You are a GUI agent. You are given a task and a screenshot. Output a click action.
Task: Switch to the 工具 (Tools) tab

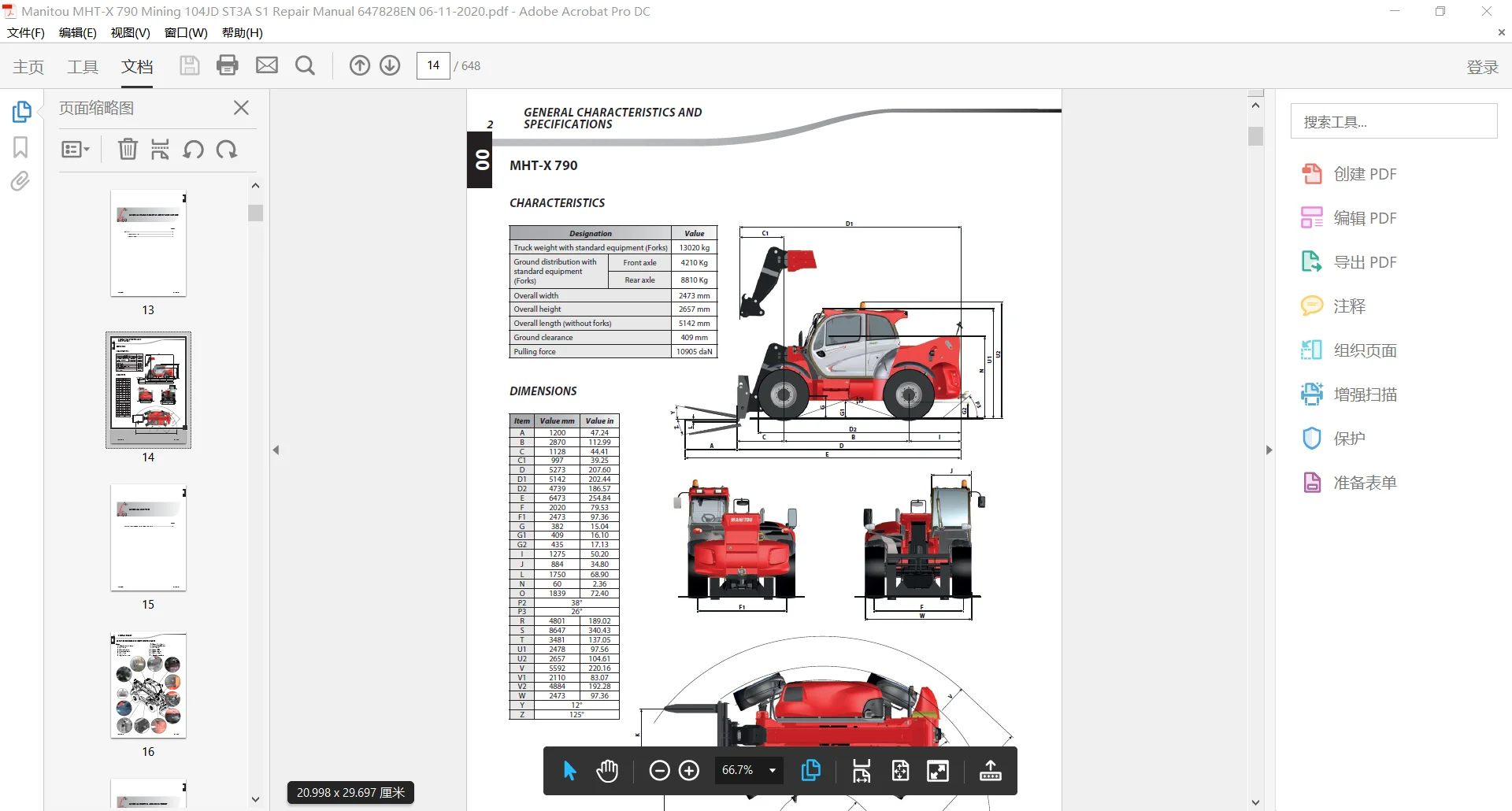(x=82, y=67)
